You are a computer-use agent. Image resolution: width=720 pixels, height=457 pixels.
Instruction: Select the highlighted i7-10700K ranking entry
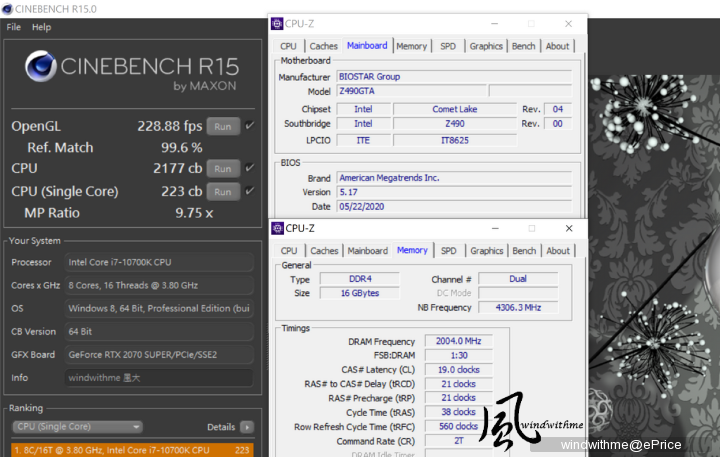tap(132, 450)
